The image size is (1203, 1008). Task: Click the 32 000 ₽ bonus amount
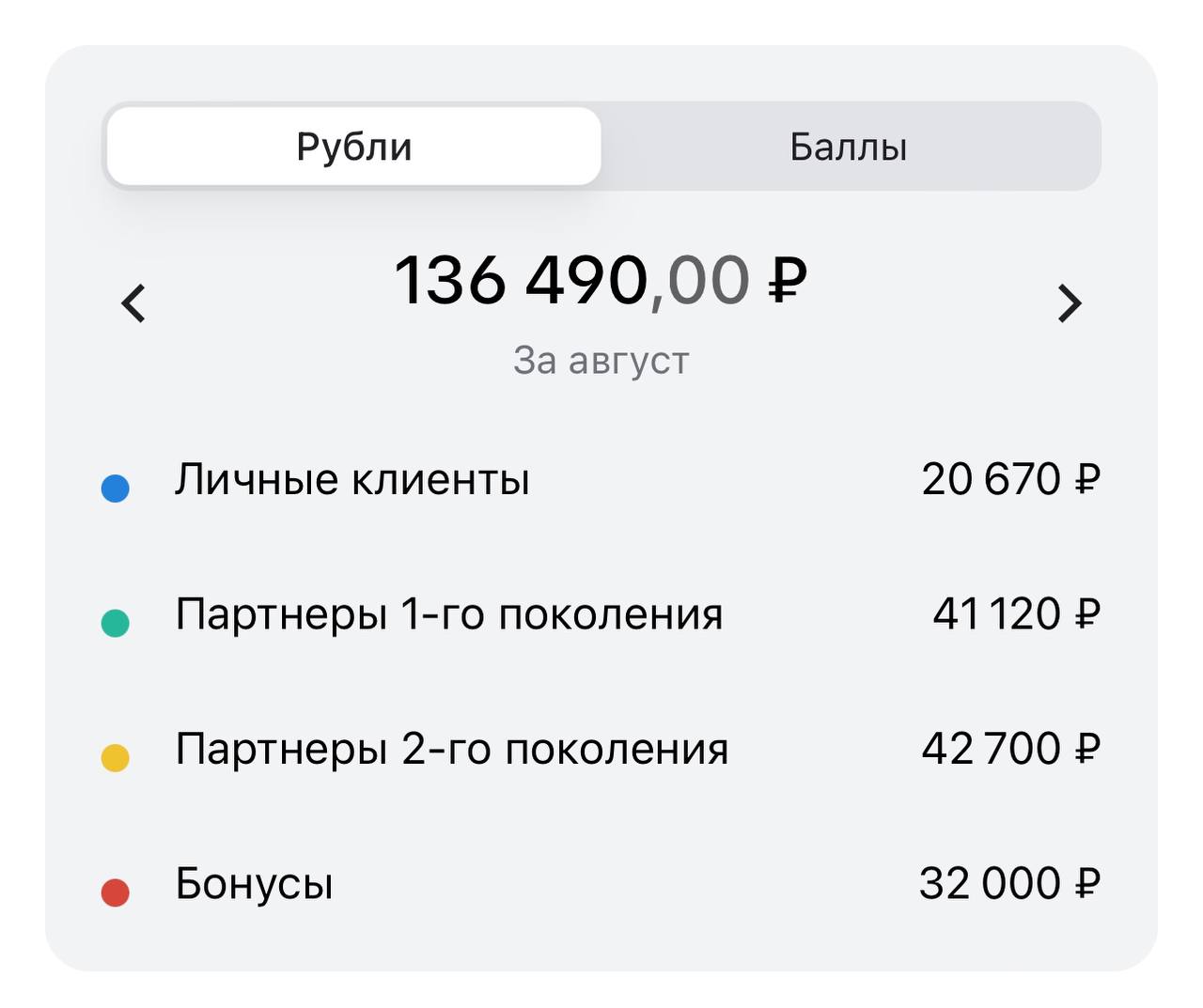[x=1009, y=884]
